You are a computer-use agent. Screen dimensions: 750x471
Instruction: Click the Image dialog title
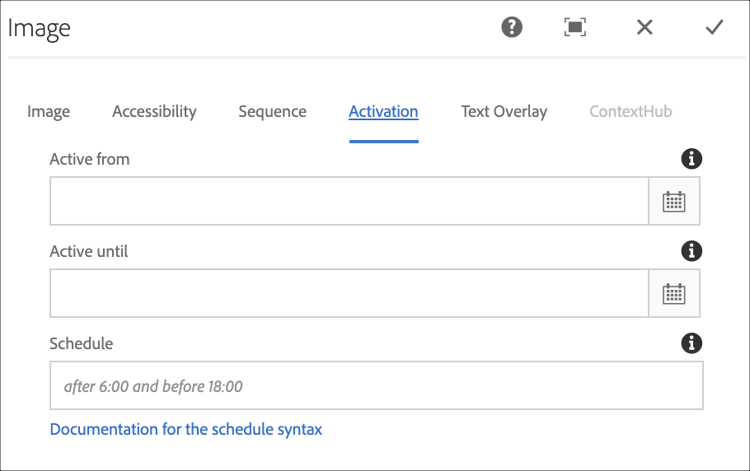pos(39,27)
